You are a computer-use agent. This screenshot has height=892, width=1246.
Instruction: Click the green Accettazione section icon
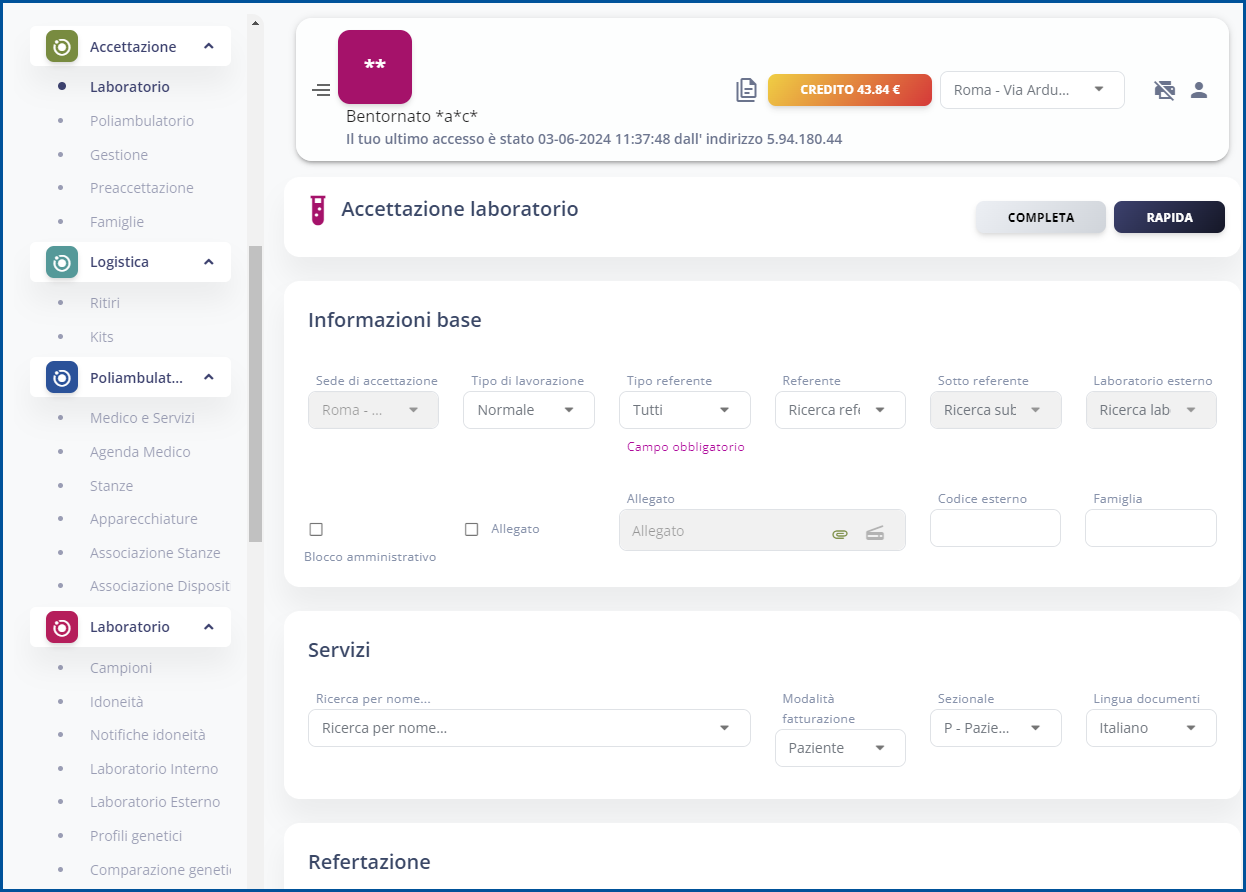(x=62, y=46)
